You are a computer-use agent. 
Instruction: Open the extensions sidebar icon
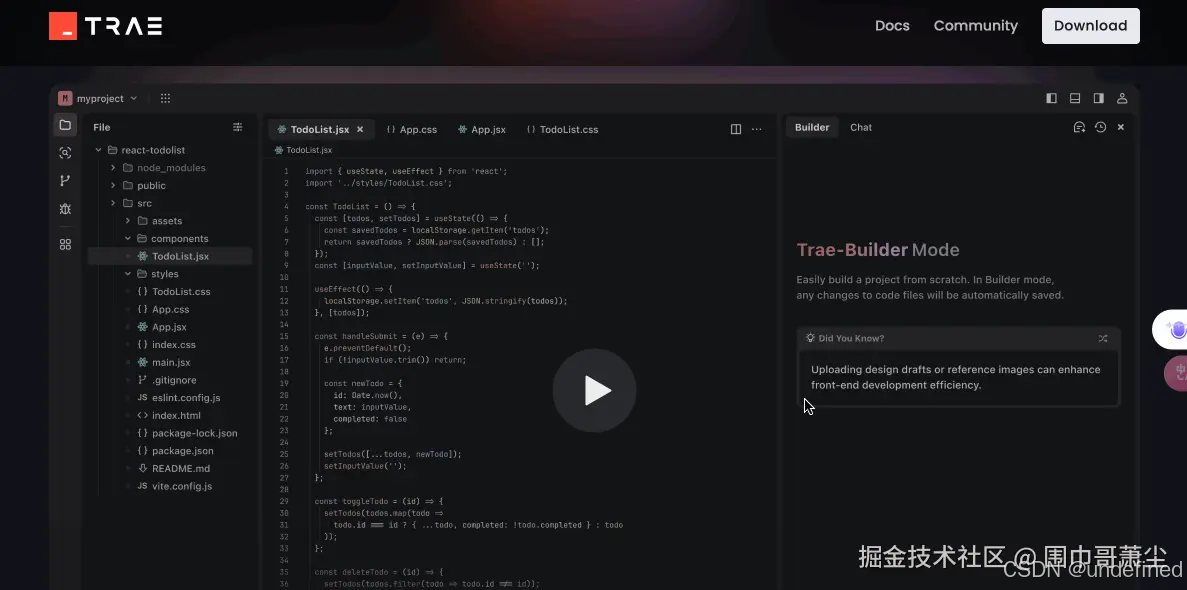tap(65, 244)
